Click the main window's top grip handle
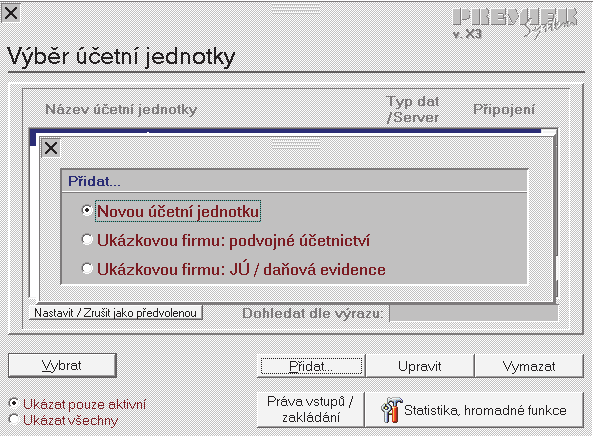Screen dimensions: 593x437 click(x=296, y=9)
